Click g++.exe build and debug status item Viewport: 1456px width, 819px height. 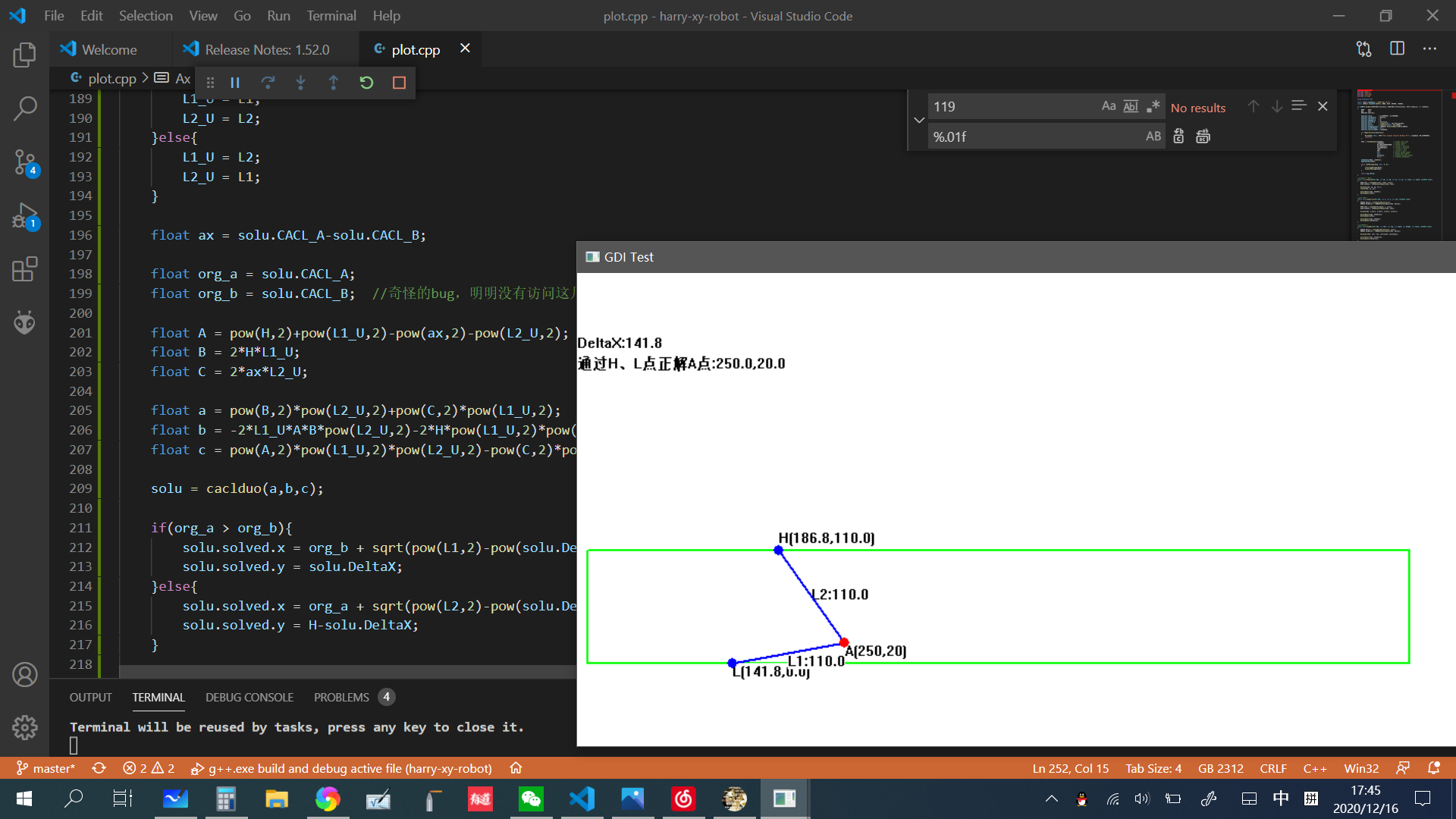coord(341,768)
